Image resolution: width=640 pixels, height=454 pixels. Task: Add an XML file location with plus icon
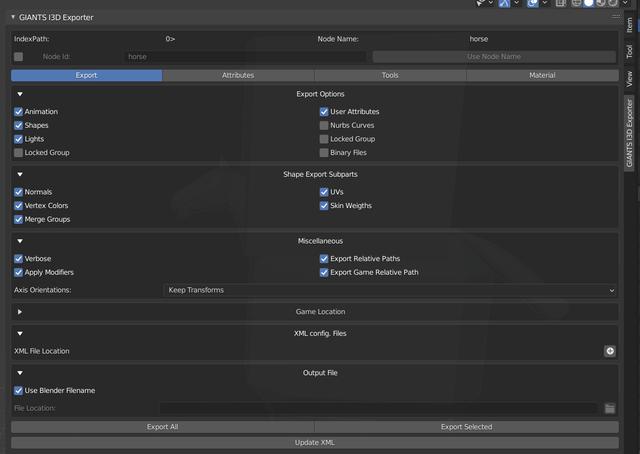[x=610, y=351]
